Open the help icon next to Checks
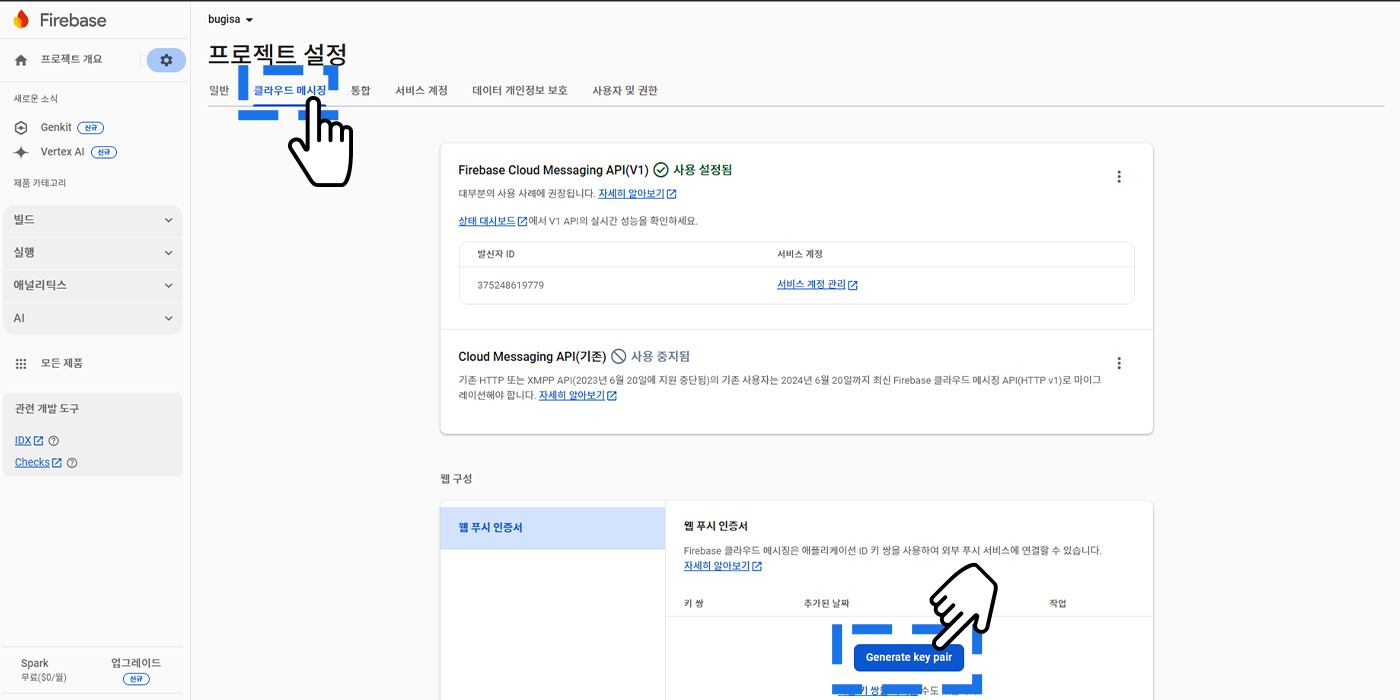The image size is (1400, 700). pyautogui.click(x=72, y=463)
